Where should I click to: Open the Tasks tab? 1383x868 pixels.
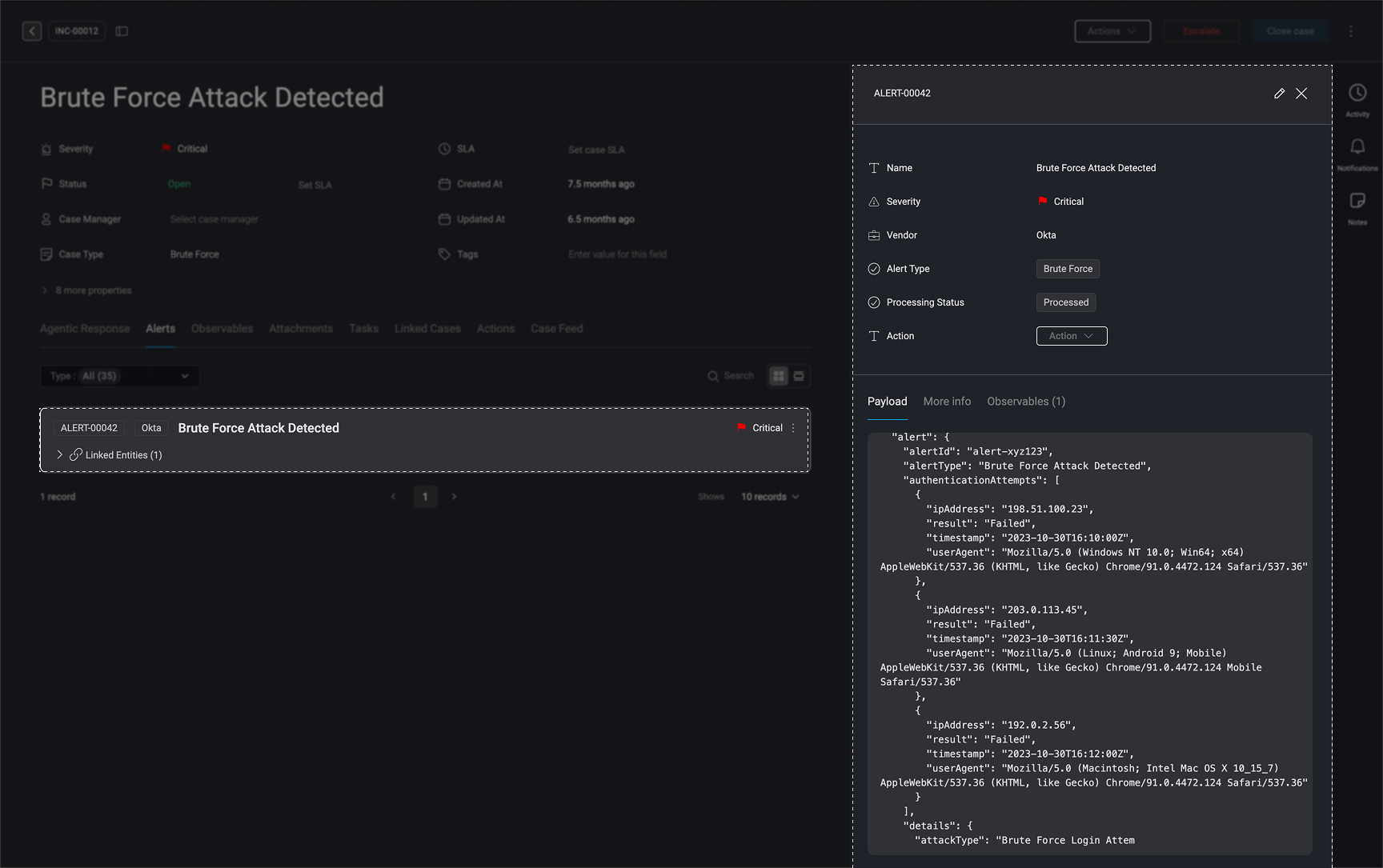363,329
